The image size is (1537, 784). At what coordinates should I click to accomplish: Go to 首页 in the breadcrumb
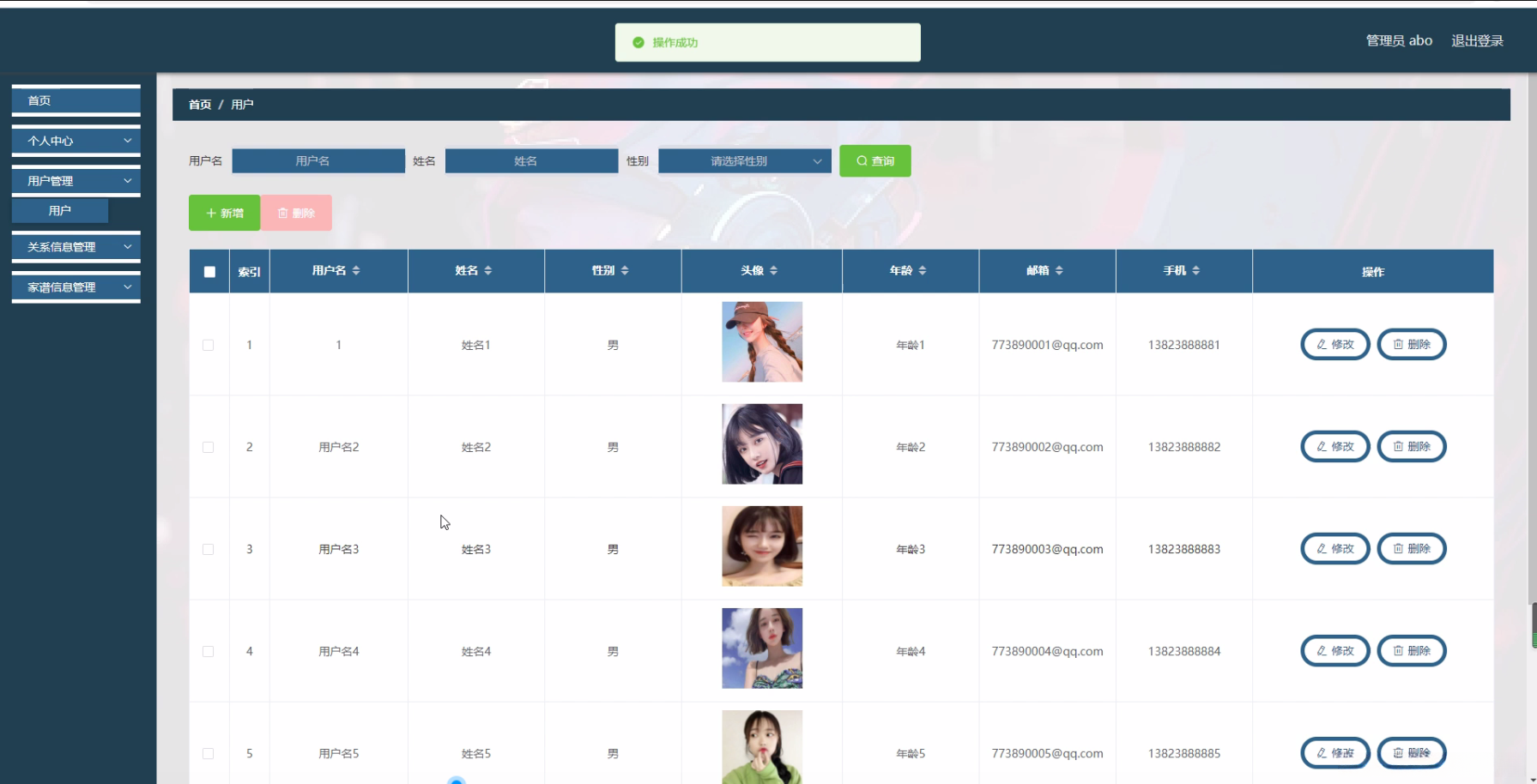(x=200, y=105)
